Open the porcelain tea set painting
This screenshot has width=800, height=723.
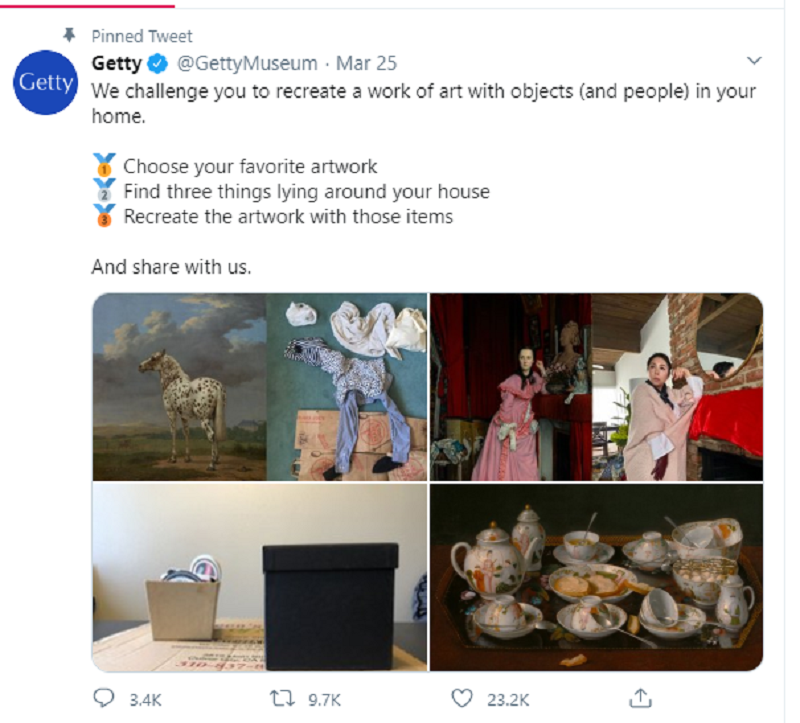tap(596, 578)
